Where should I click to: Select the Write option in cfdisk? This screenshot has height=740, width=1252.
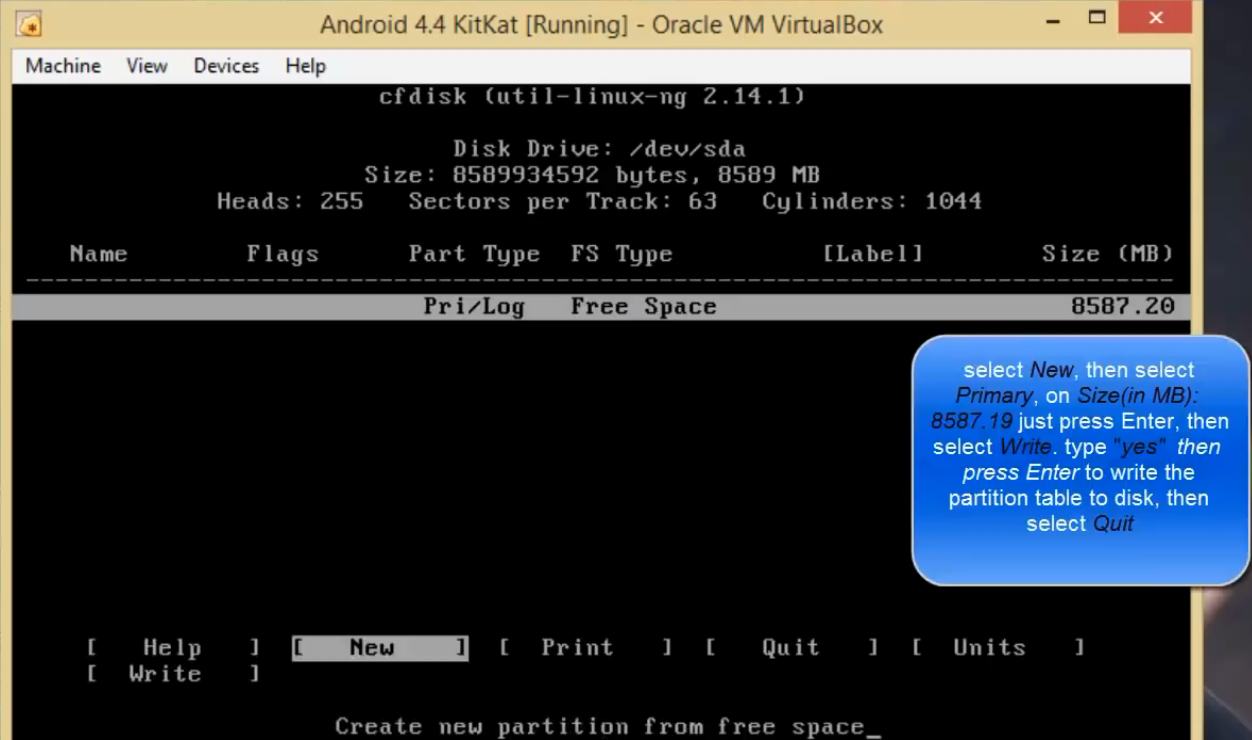(x=173, y=674)
